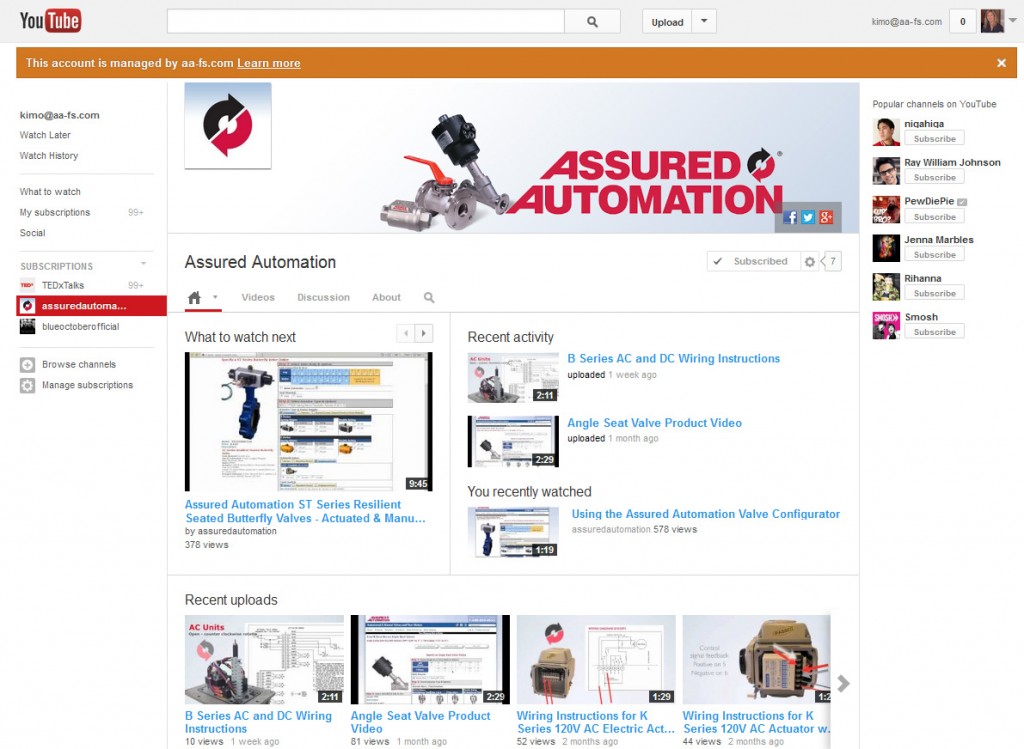
Task: Select the Home tab house icon
Action: point(196,297)
